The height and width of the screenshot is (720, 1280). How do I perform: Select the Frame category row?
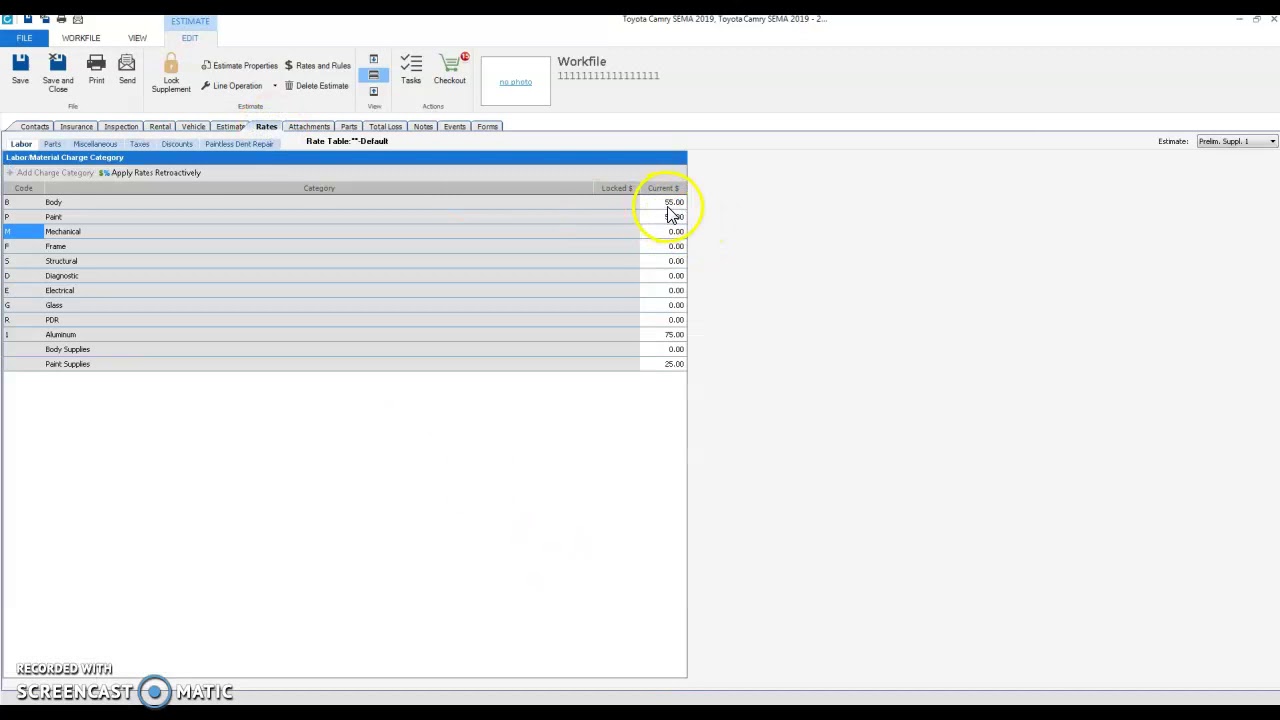tap(344, 246)
